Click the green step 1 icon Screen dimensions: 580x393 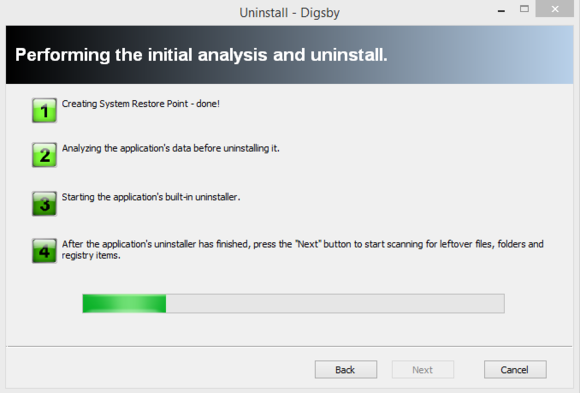[x=44, y=110]
